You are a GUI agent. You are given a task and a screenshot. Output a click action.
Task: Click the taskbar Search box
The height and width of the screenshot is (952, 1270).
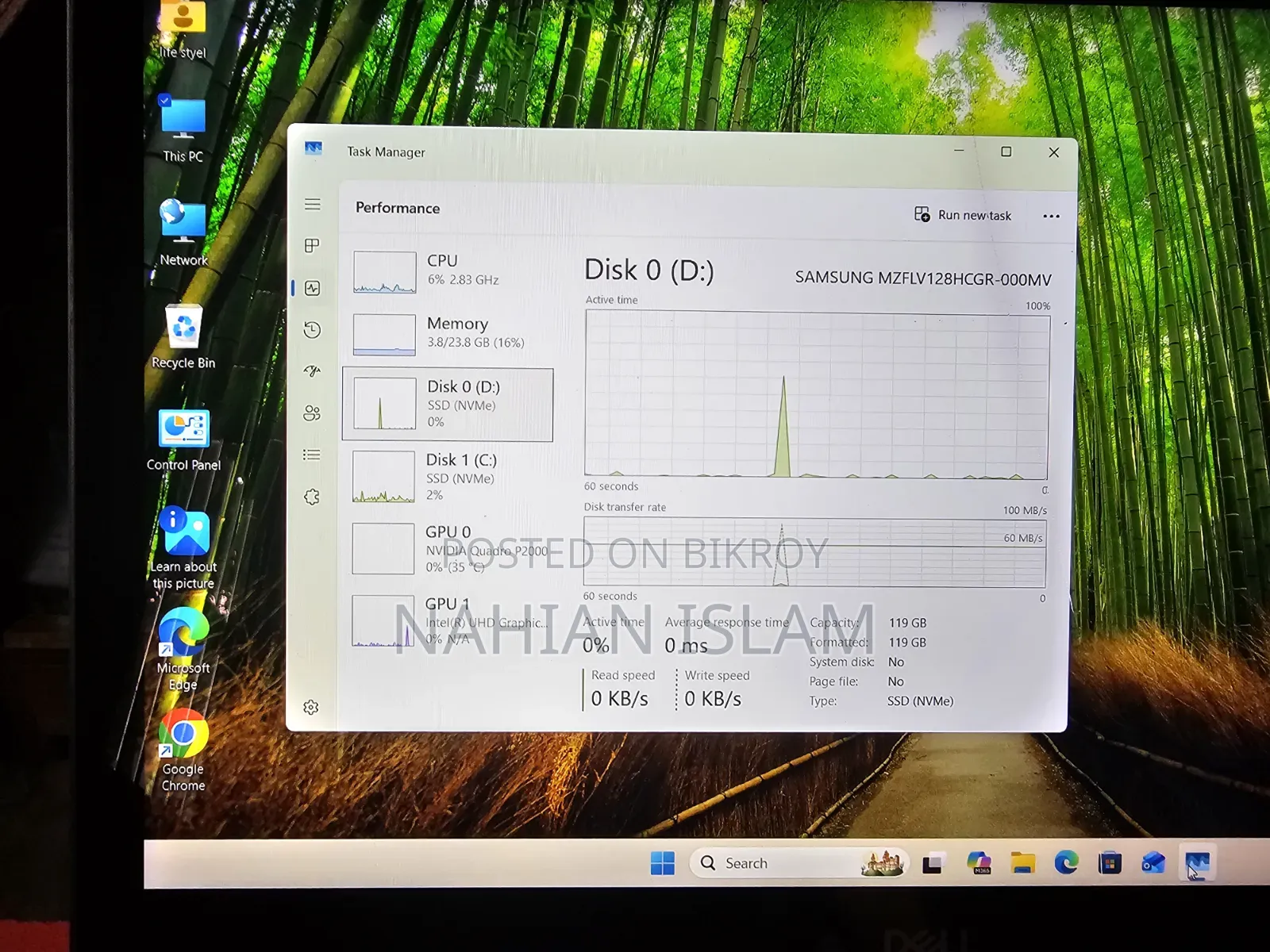click(799, 863)
